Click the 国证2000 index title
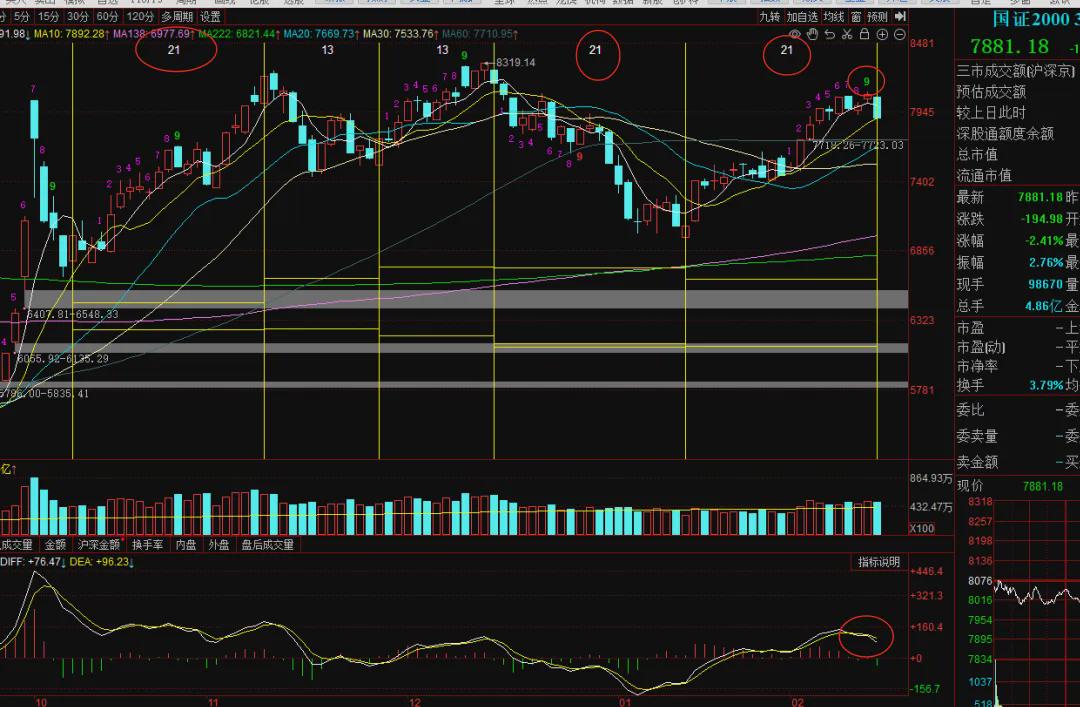The width and height of the screenshot is (1080, 707). pyautogui.click(x=1030, y=19)
